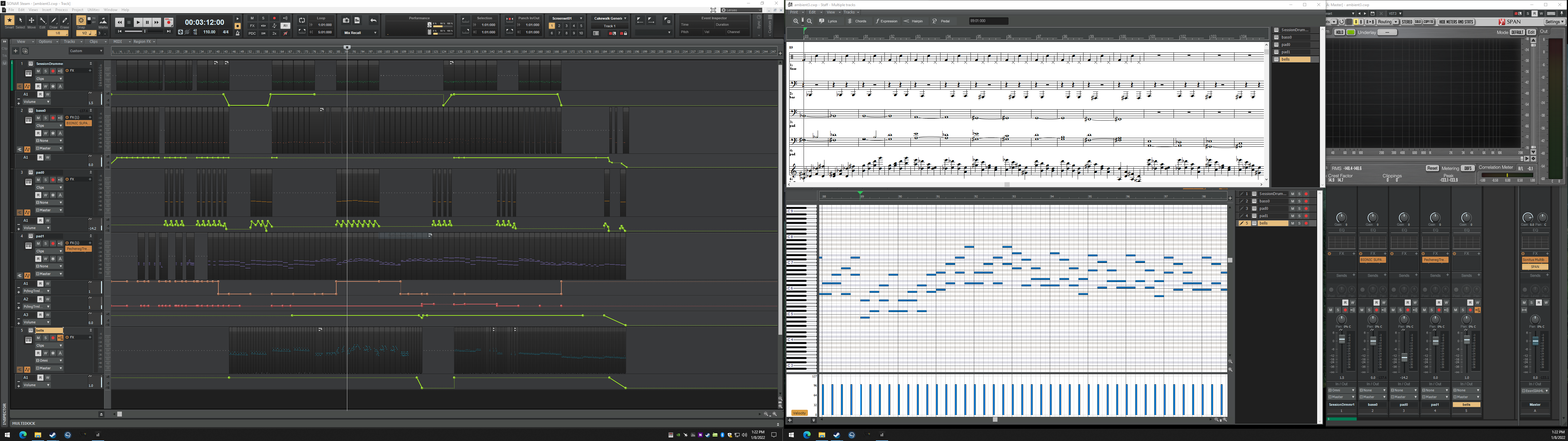This screenshot has width=1568, height=441.
Task: Click the Staff view zoom out magnifier
Action: pyautogui.click(x=809, y=21)
